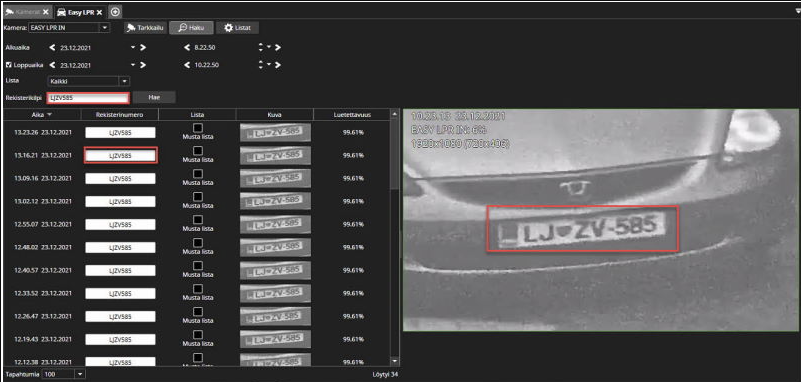The image size is (801, 382).
Task: Toggle the Loppuaika checkbox
Action: pyautogui.click(x=8, y=65)
